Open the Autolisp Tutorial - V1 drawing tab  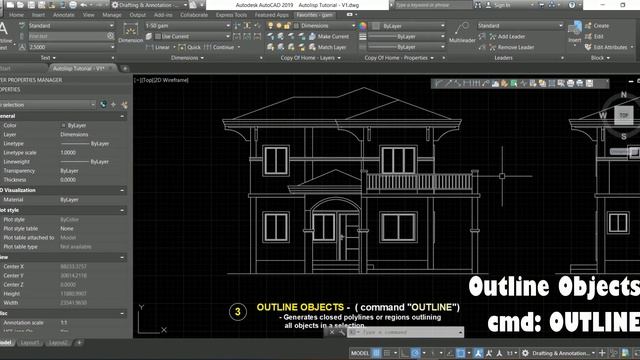pos(79,68)
